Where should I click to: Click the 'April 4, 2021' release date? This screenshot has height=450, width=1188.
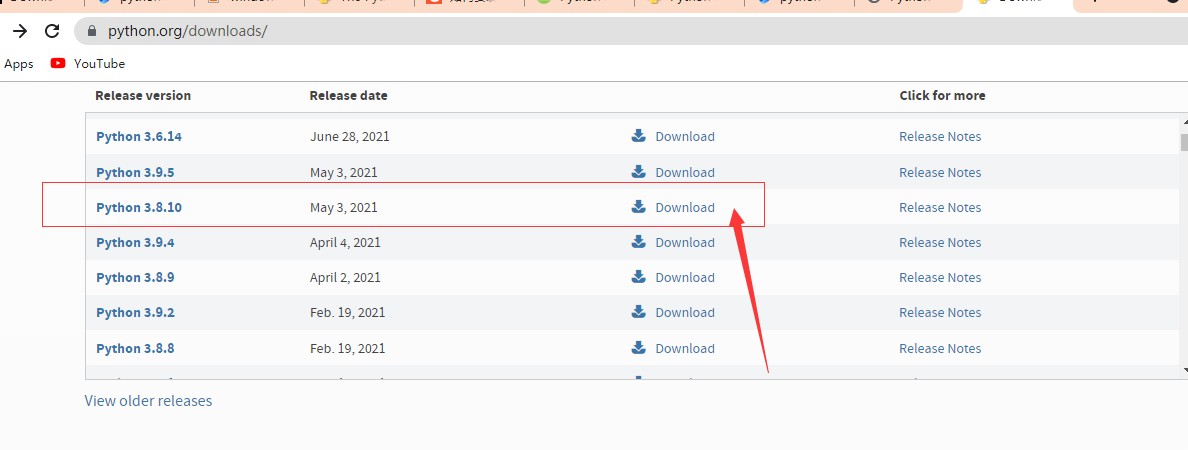pyautogui.click(x=345, y=242)
